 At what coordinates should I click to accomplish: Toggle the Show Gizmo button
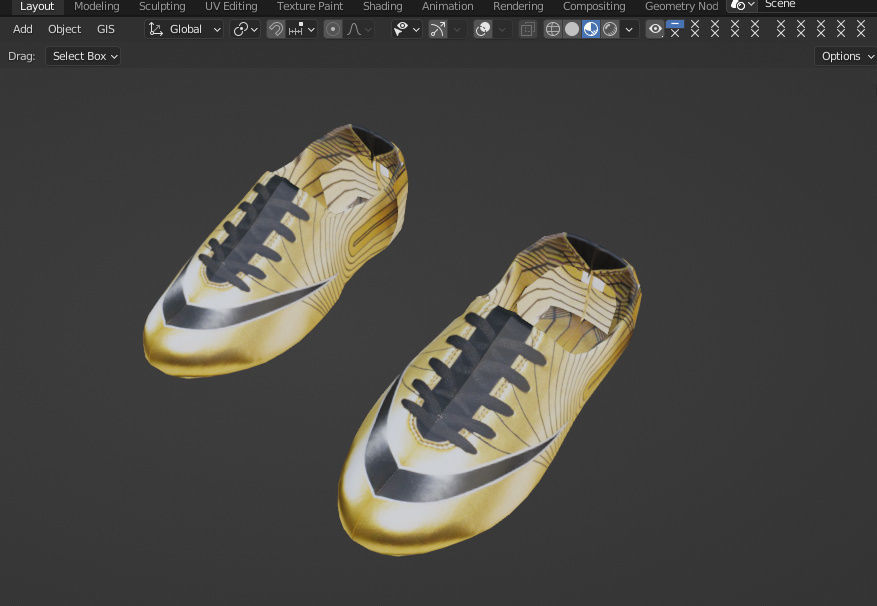click(x=437, y=29)
